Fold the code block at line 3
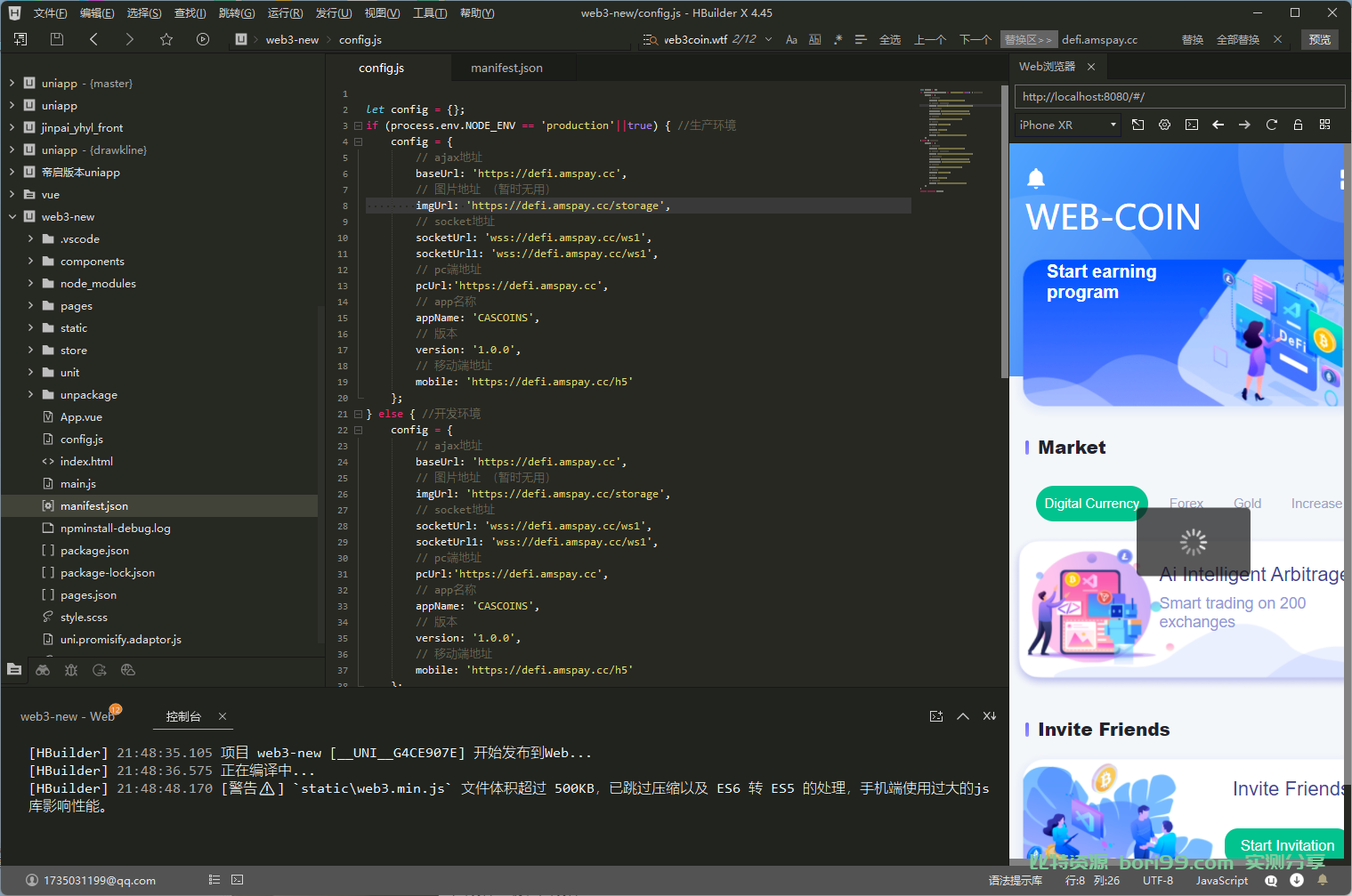Viewport: 1352px width, 896px height. click(358, 125)
